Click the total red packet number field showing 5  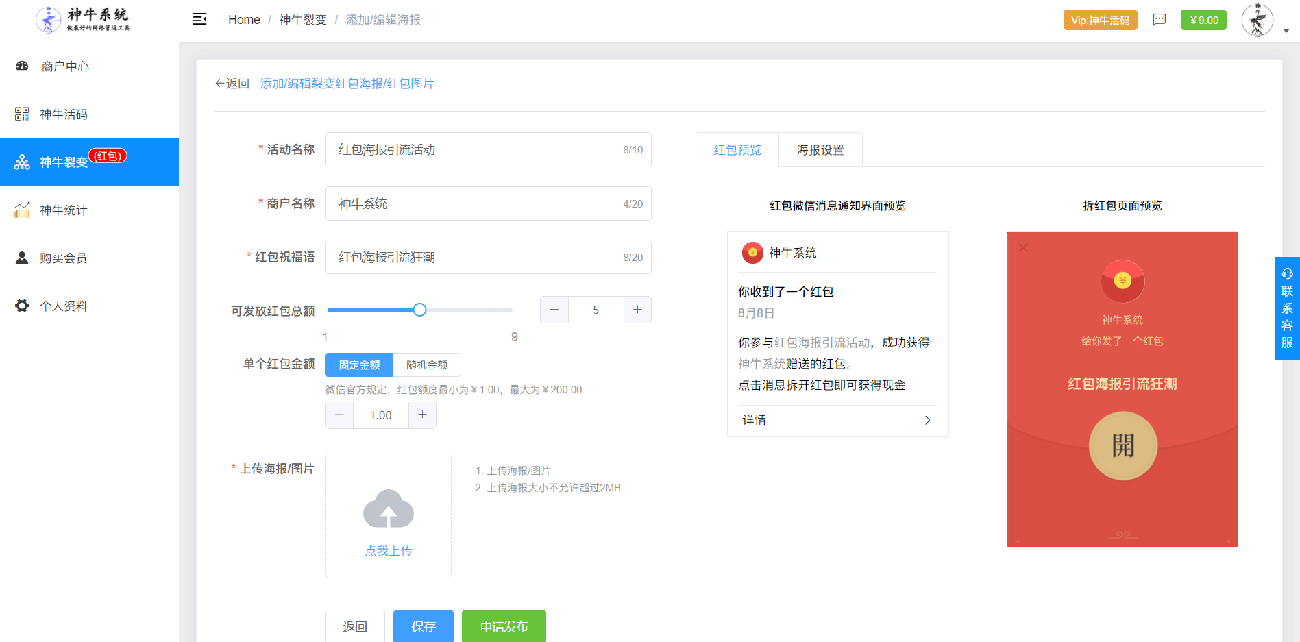(x=596, y=310)
